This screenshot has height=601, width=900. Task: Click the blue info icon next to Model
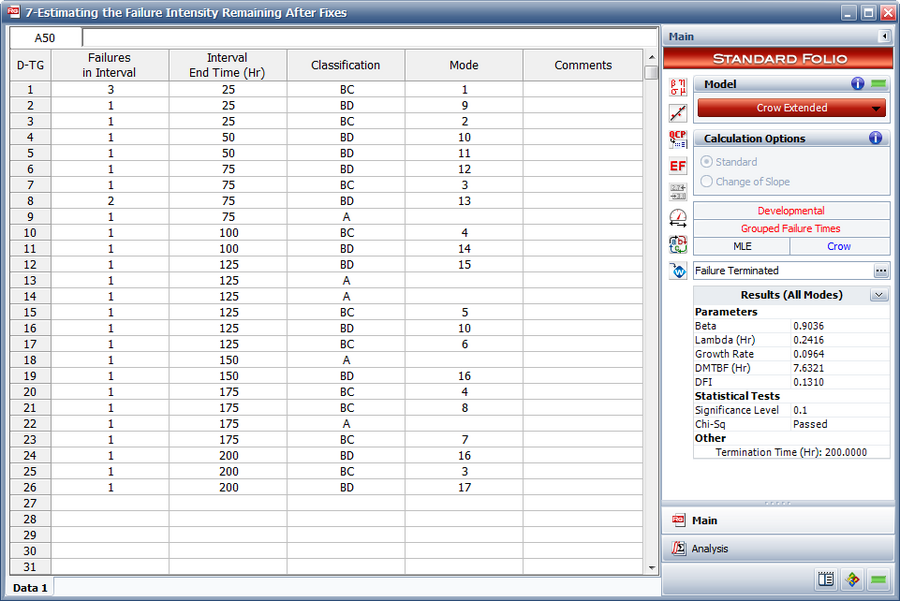click(x=857, y=85)
